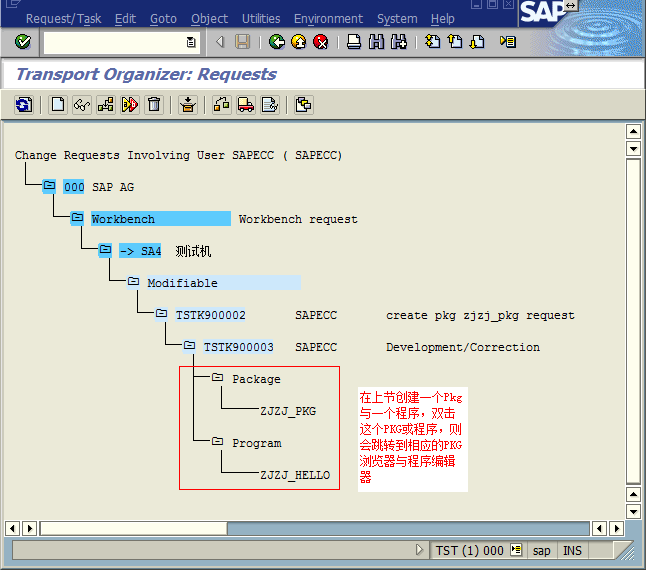Screen dimensions: 646x570
Task: Click the 'create pkg zjzj_pkg request' description
Action: (x=480, y=315)
